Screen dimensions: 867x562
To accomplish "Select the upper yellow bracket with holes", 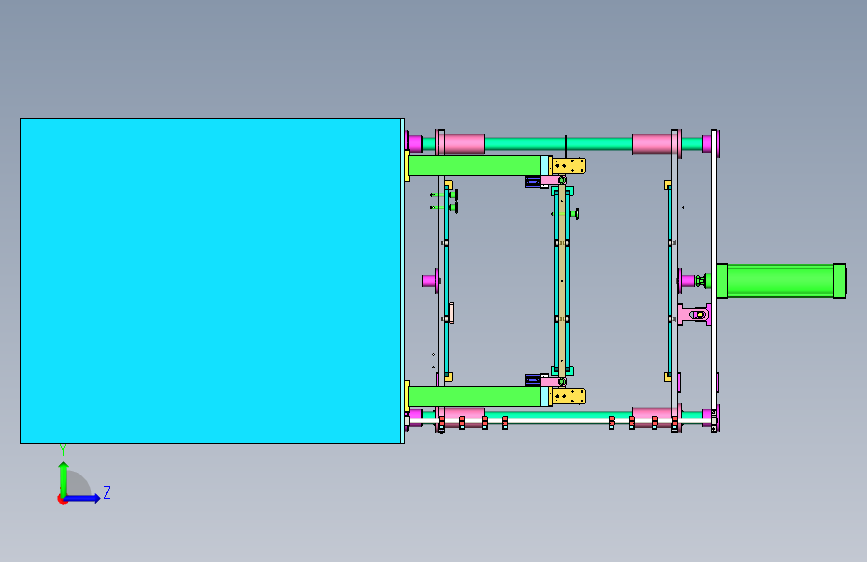I will pyautogui.click(x=569, y=165).
